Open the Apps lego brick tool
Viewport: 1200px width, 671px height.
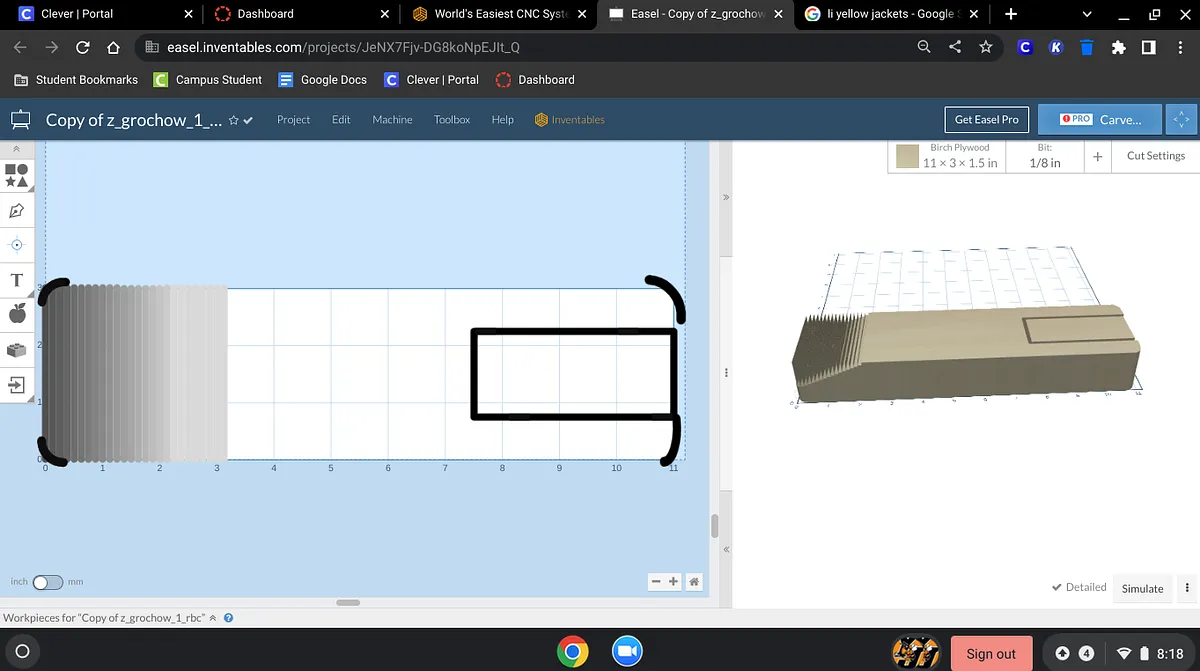(17, 349)
